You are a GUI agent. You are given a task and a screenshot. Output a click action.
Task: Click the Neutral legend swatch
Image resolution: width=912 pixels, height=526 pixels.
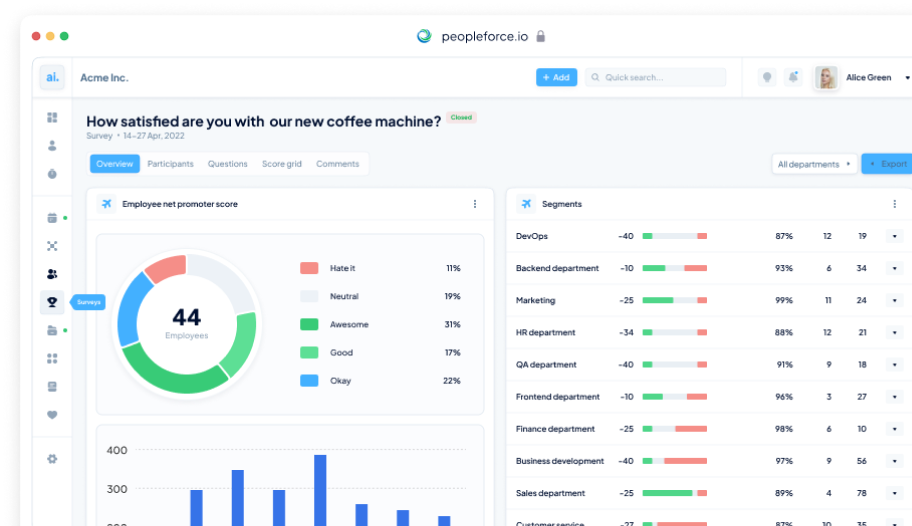309,296
